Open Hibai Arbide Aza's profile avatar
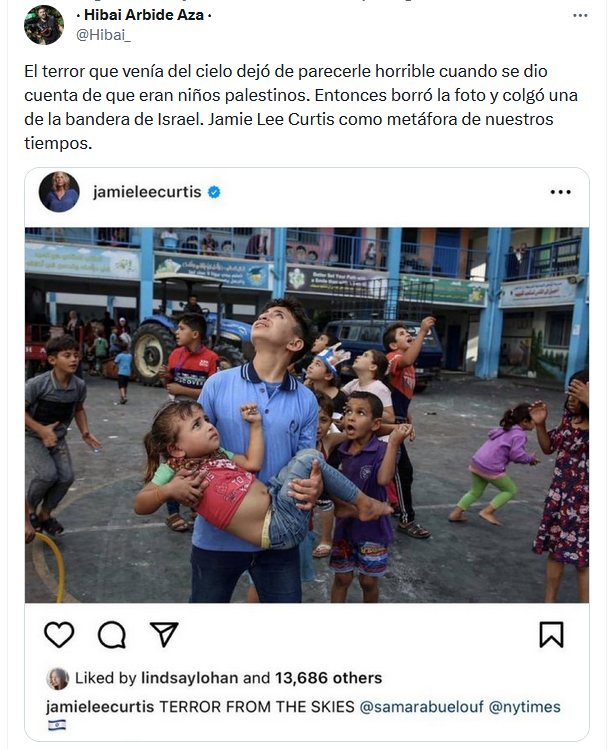The image size is (614, 749). (x=44, y=25)
